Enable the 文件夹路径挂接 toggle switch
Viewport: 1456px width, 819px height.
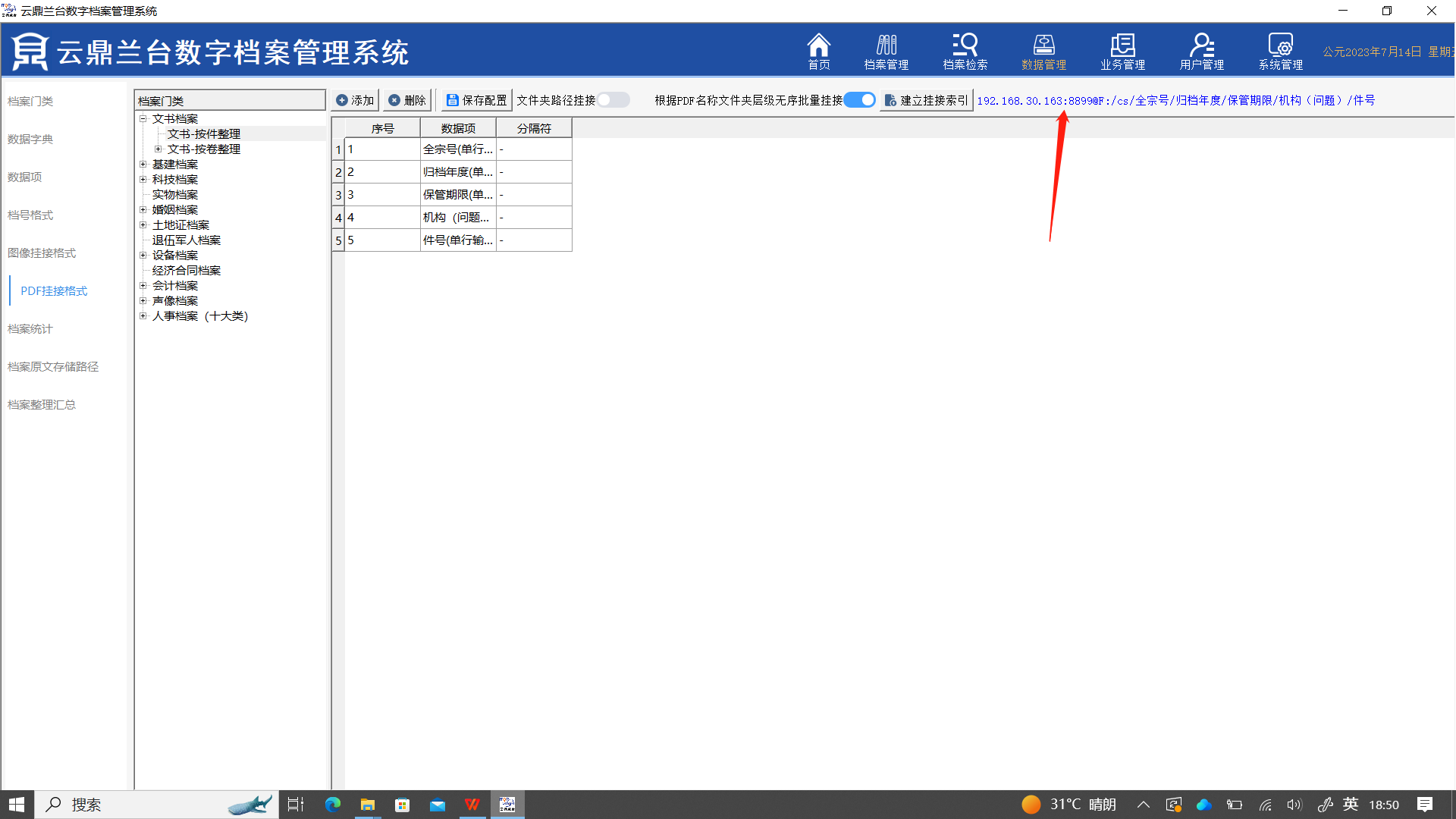point(613,100)
